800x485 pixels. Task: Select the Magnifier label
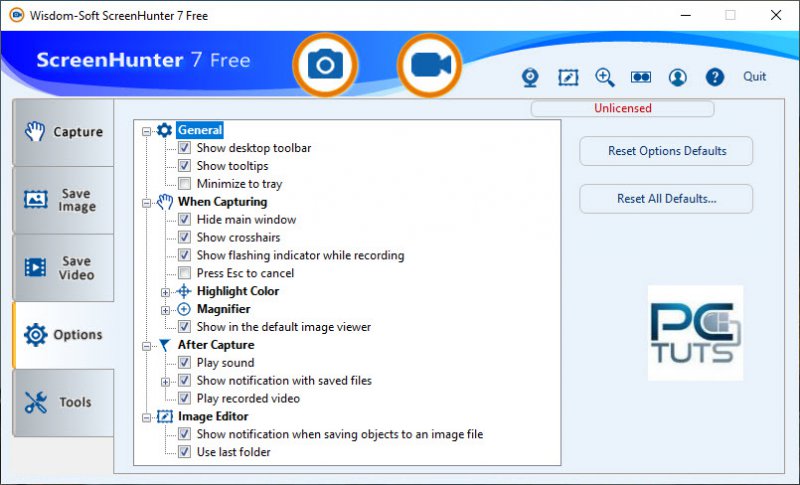[223, 309]
